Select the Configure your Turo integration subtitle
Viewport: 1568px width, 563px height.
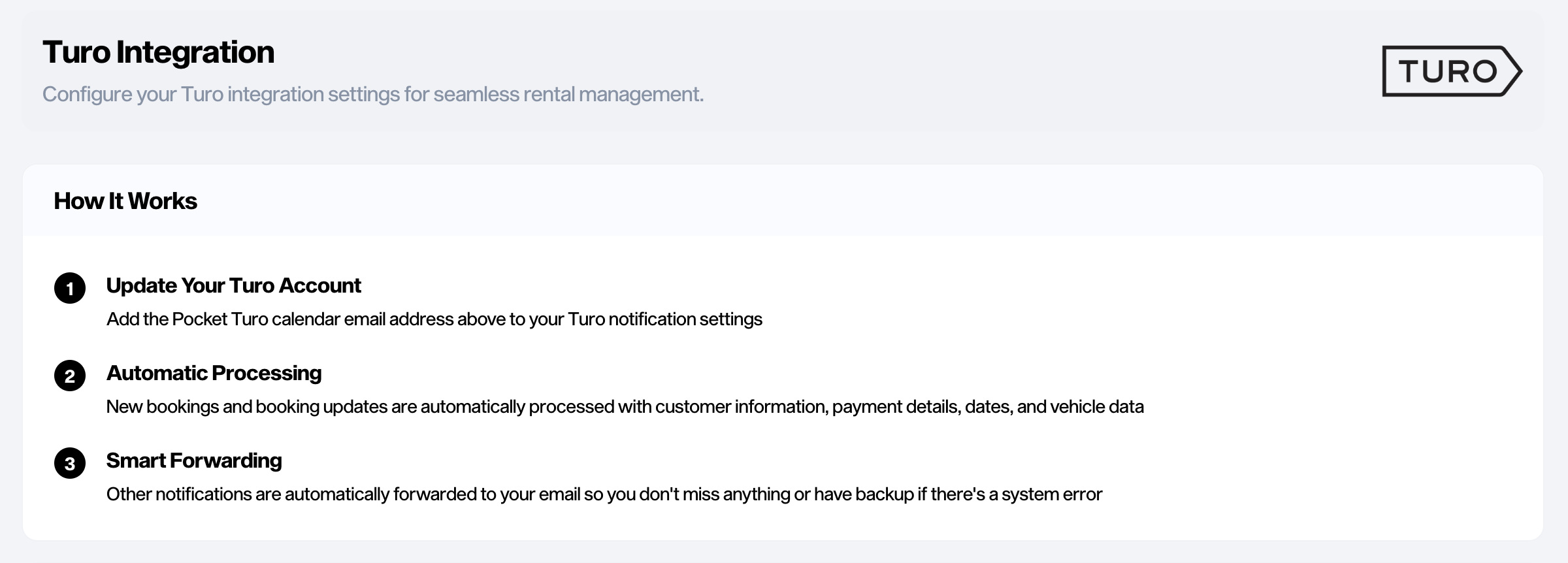tap(372, 94)
